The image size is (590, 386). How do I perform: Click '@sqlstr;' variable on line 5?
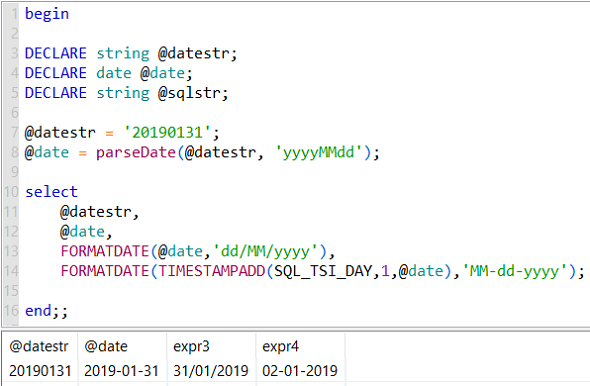[x=193, y=93]
